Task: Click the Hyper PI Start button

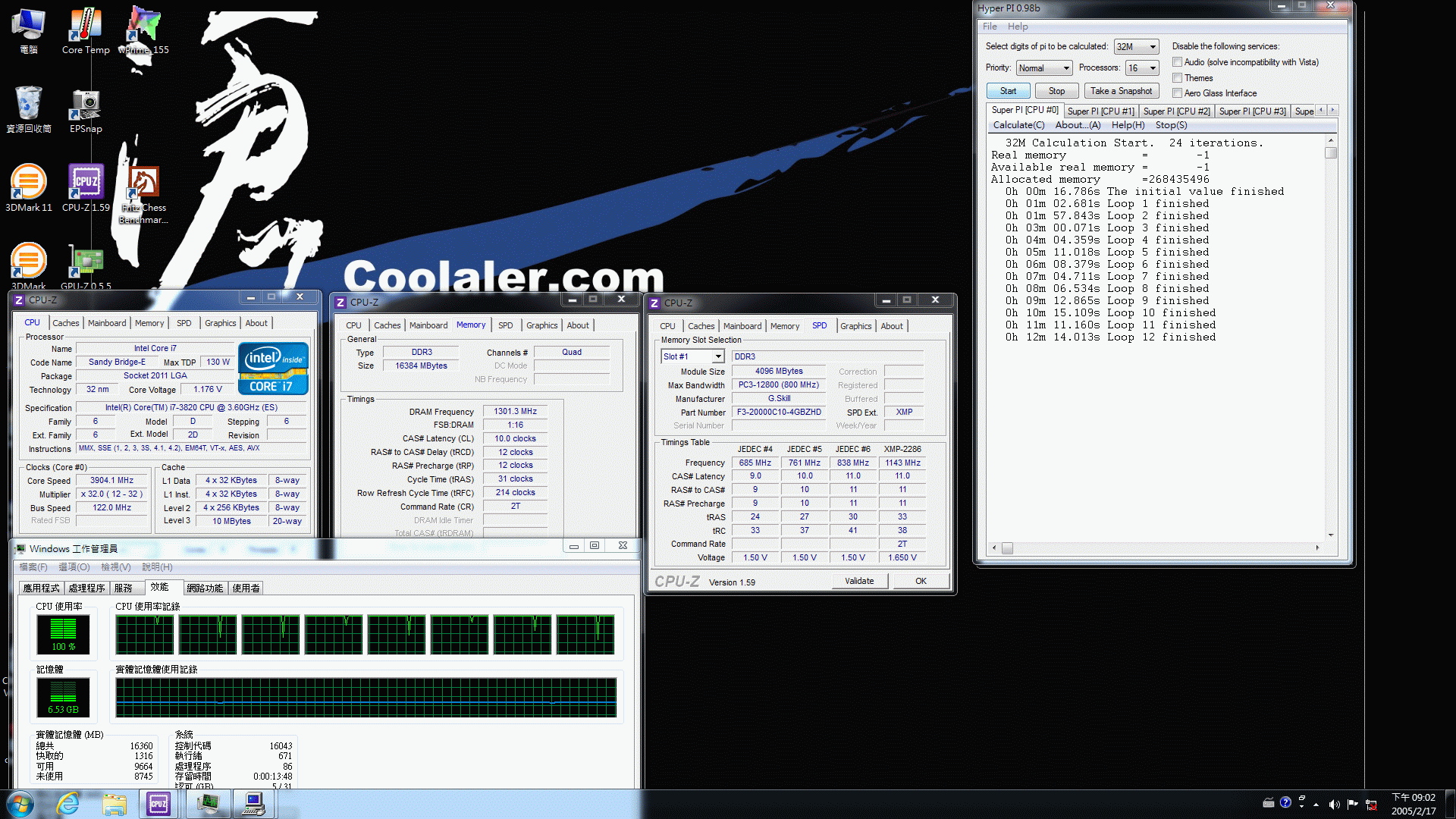Action: coord(1008,91)
